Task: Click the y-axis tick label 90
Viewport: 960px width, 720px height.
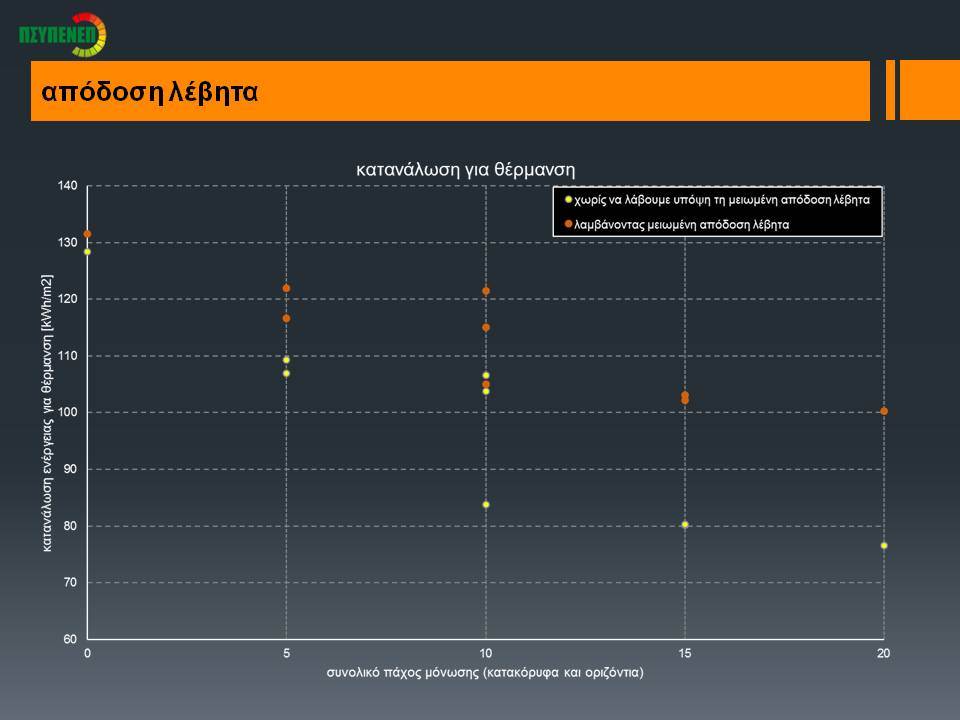Action: [x=70, y=469]
